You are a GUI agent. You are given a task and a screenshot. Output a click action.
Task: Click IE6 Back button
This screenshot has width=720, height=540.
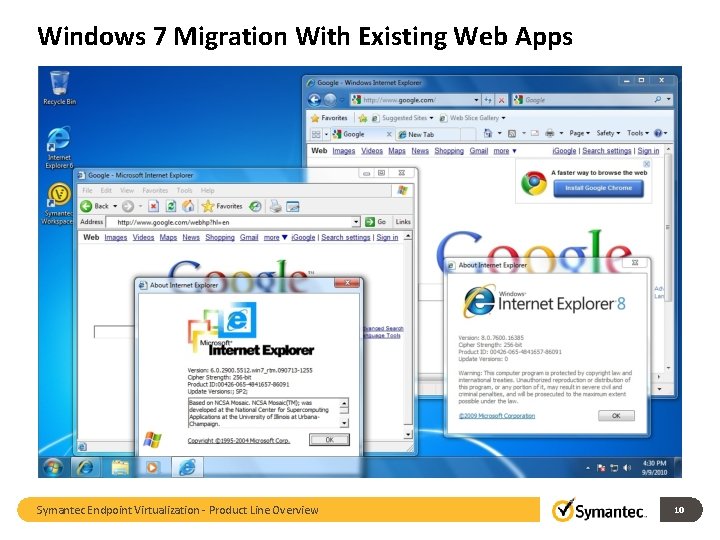(x=94, y=206)
